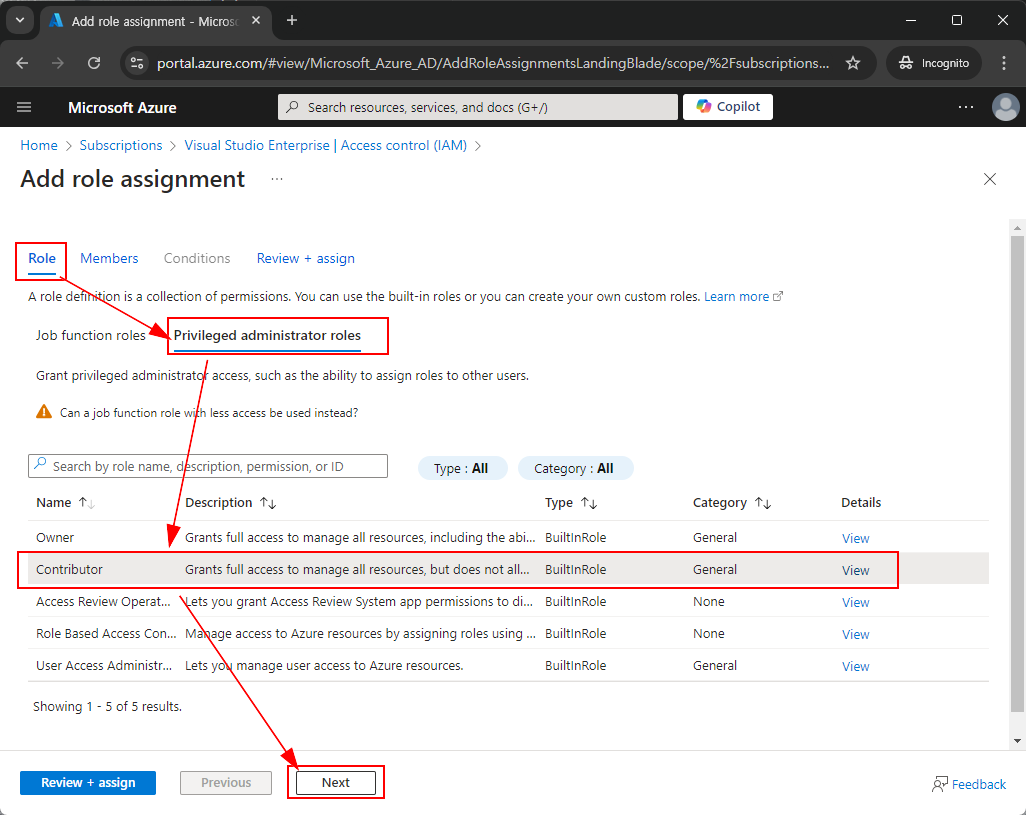Open the Type : All filter
Viewport: 1026px width, 815px height.
coord(462,468)
